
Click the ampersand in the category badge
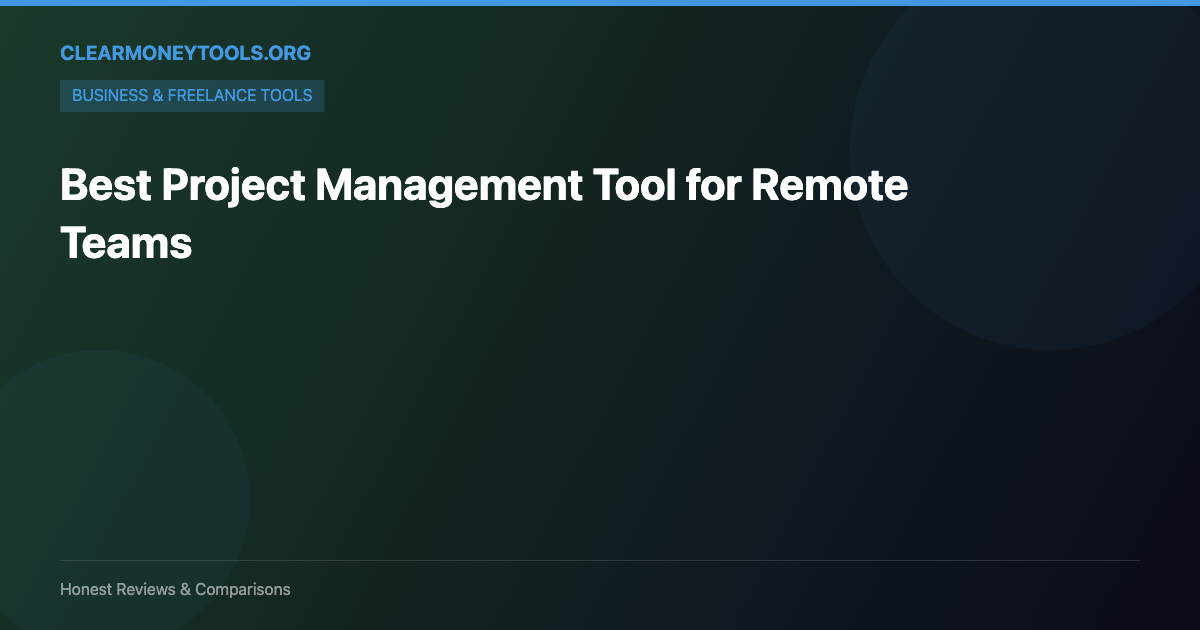(156, 95)
